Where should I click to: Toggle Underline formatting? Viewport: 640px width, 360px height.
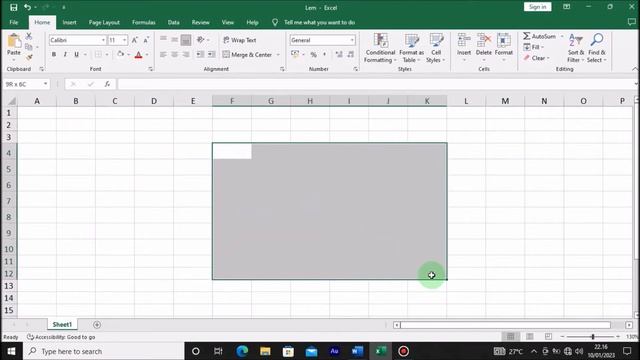[76, 54]
